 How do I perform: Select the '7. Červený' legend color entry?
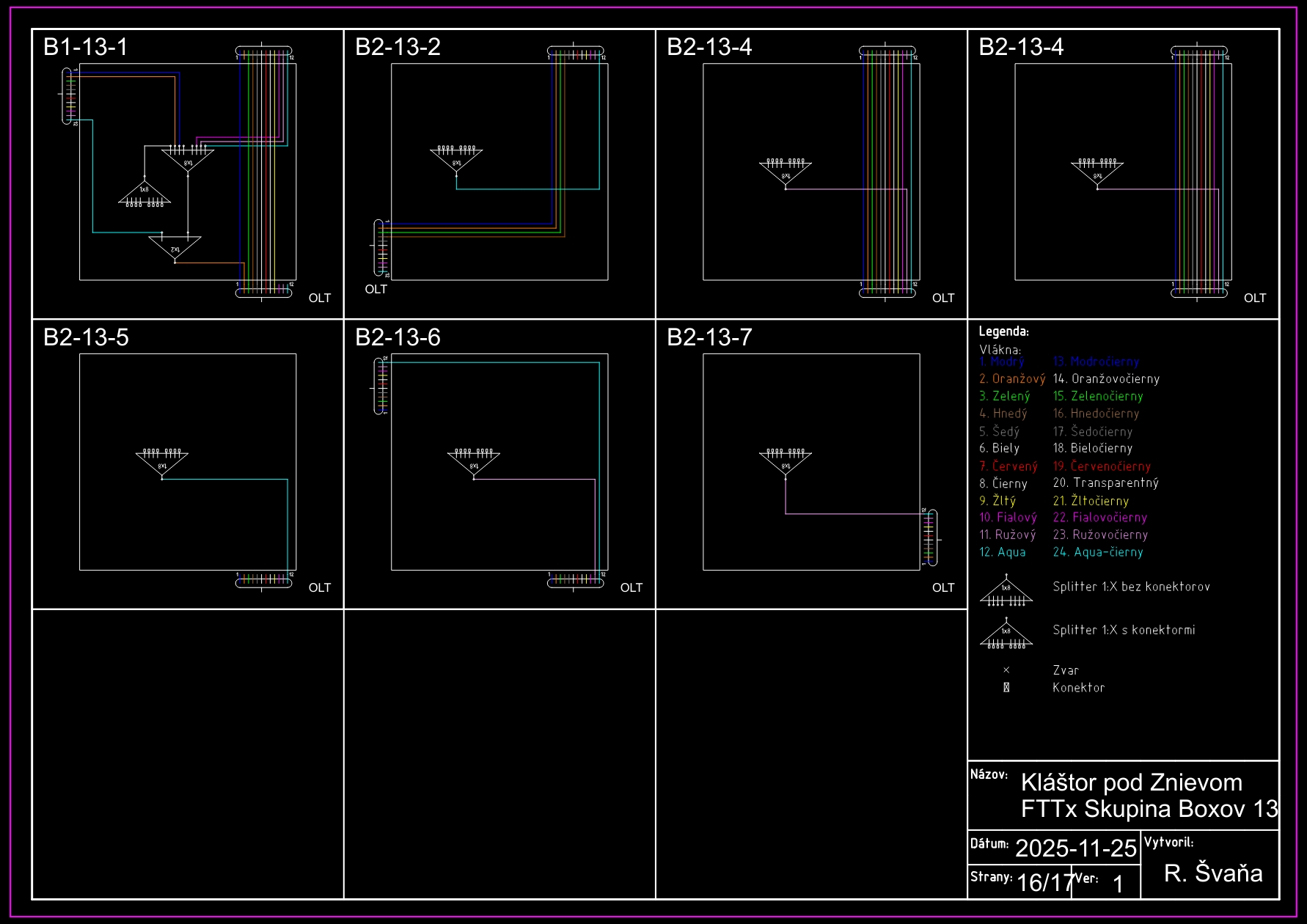[1008, 466]
